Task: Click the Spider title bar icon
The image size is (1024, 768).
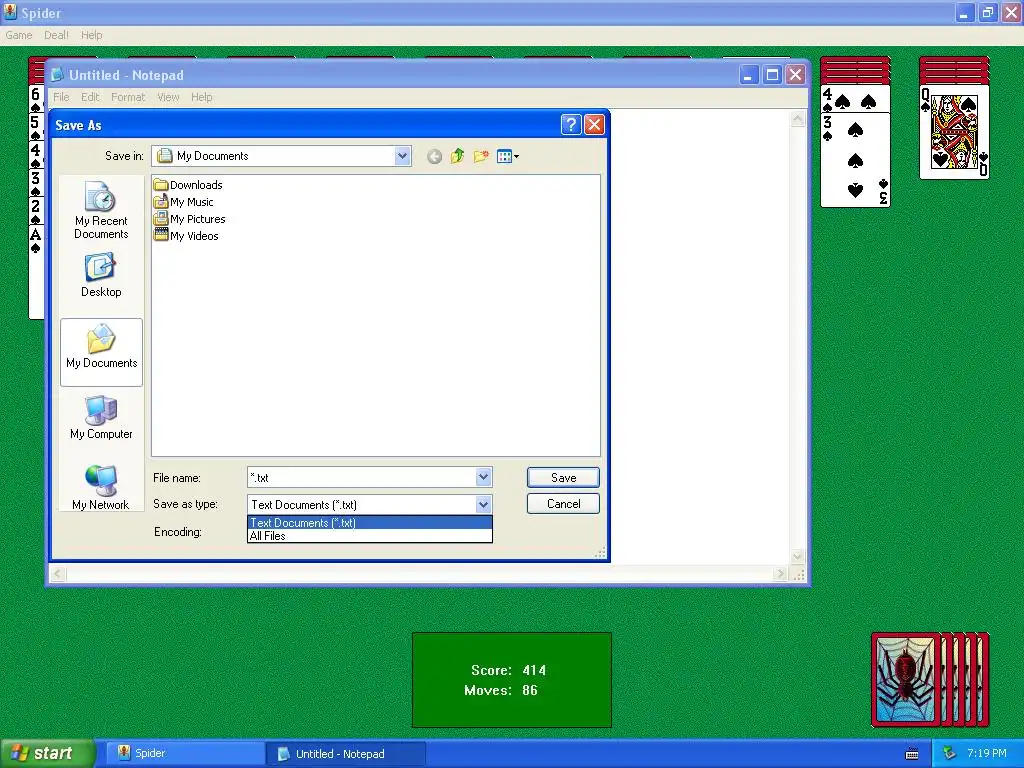Action: (10, 12)
